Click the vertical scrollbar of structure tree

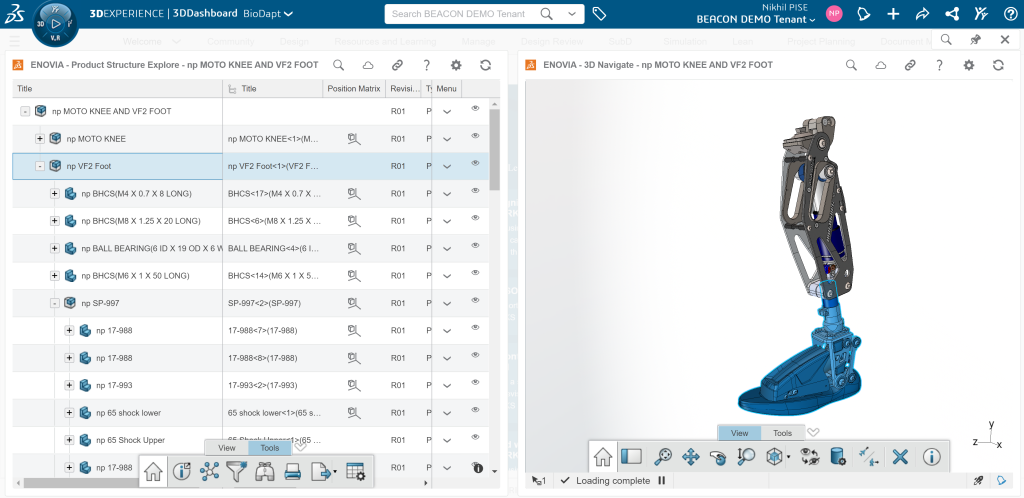coord(494,150)
